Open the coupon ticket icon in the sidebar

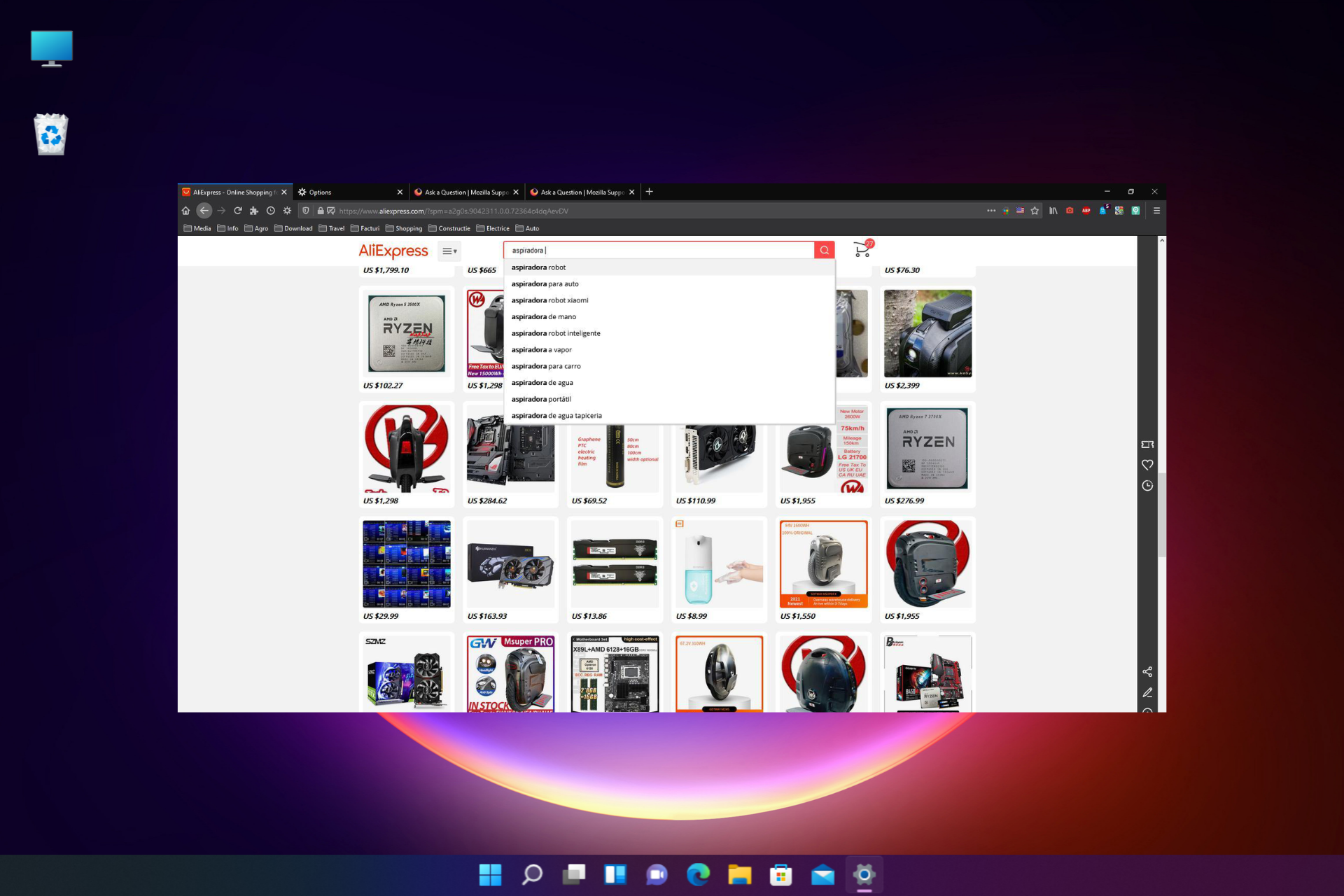point(1147,444)
